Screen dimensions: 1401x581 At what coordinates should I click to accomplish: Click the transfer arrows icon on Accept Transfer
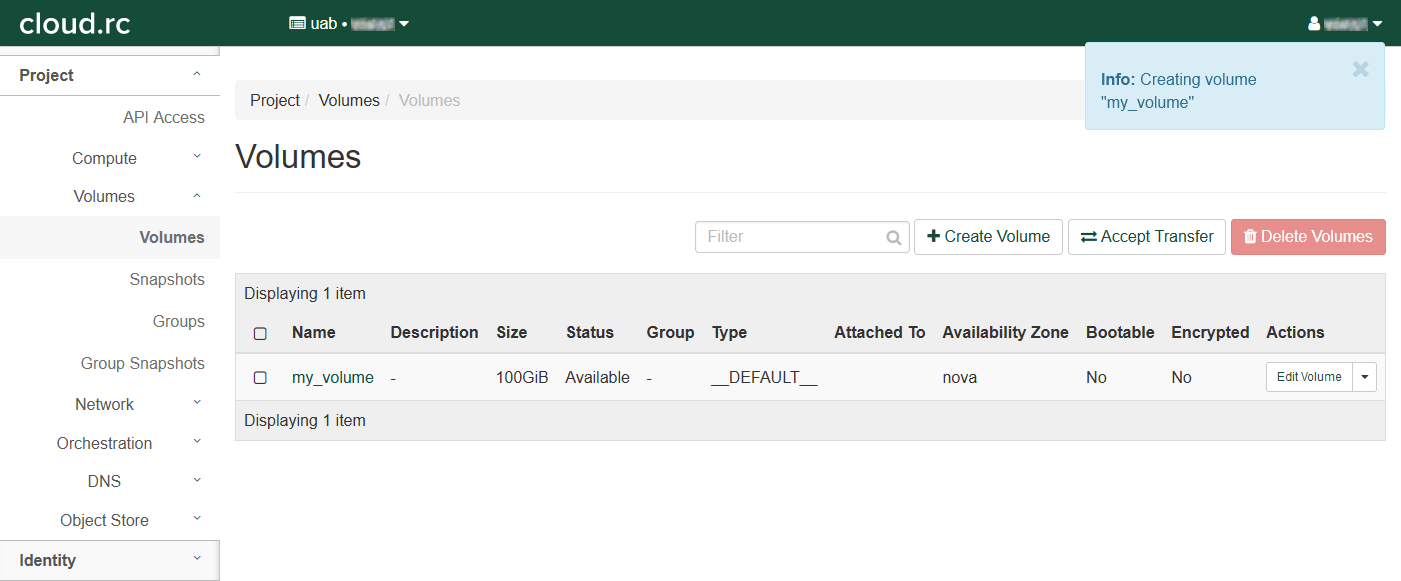[x=1088, y=237]
